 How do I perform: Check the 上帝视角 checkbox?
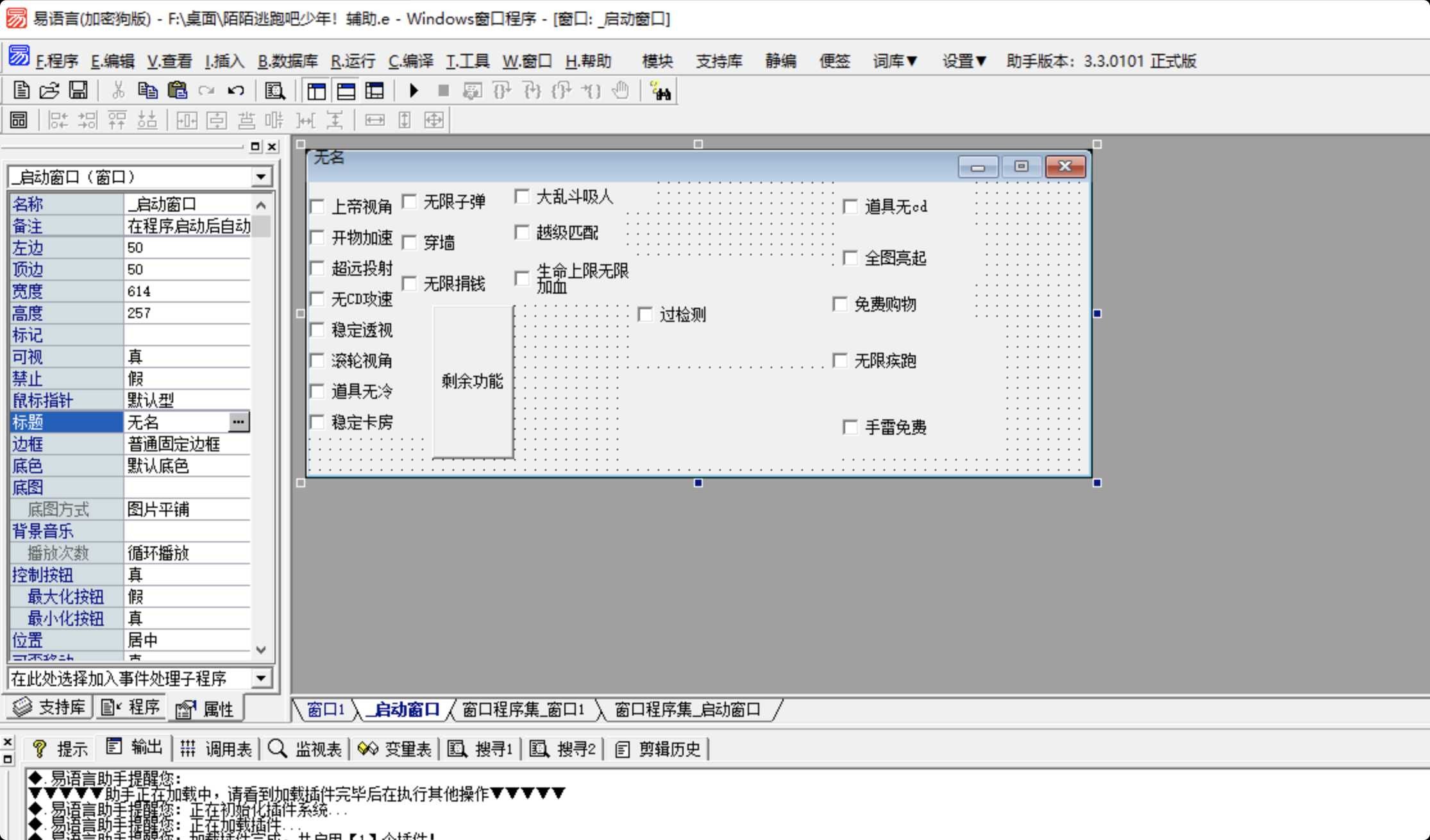(317, 206)
